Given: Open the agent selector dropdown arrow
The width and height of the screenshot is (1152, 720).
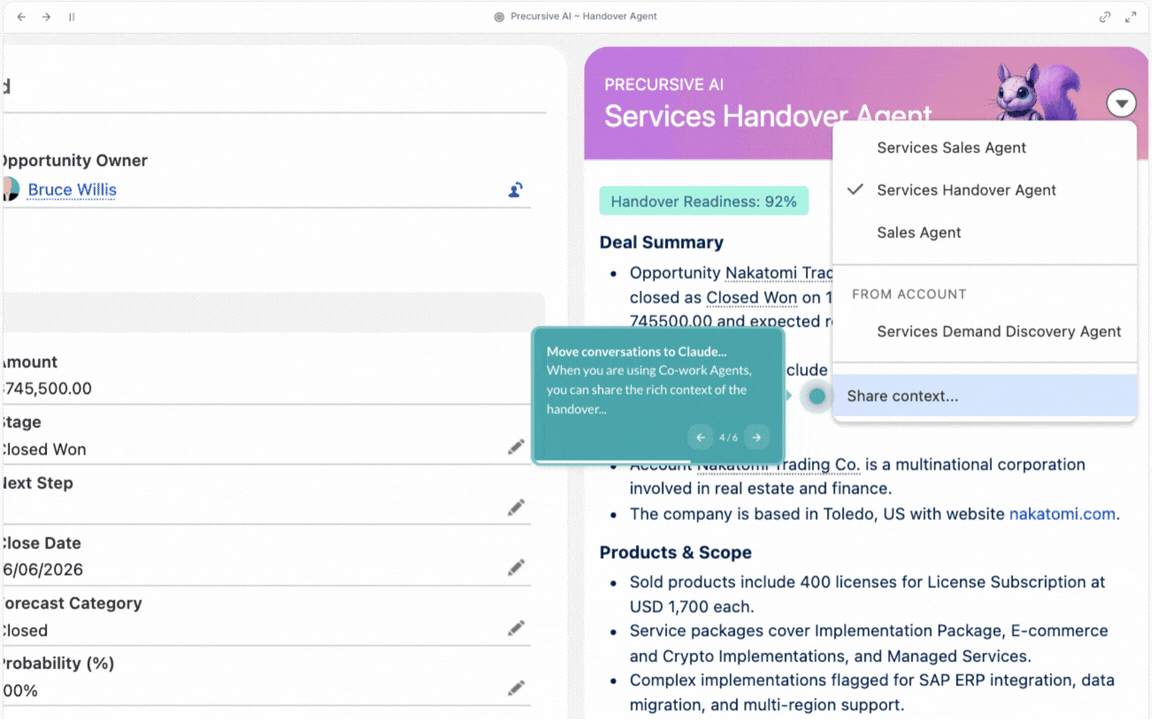Looking at the screenshot, I should point(1121,104).
